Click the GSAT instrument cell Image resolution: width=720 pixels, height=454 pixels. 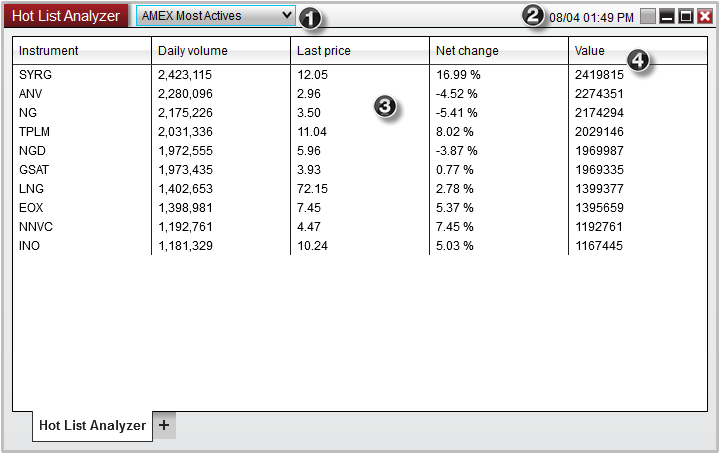(x=34, y=170)
